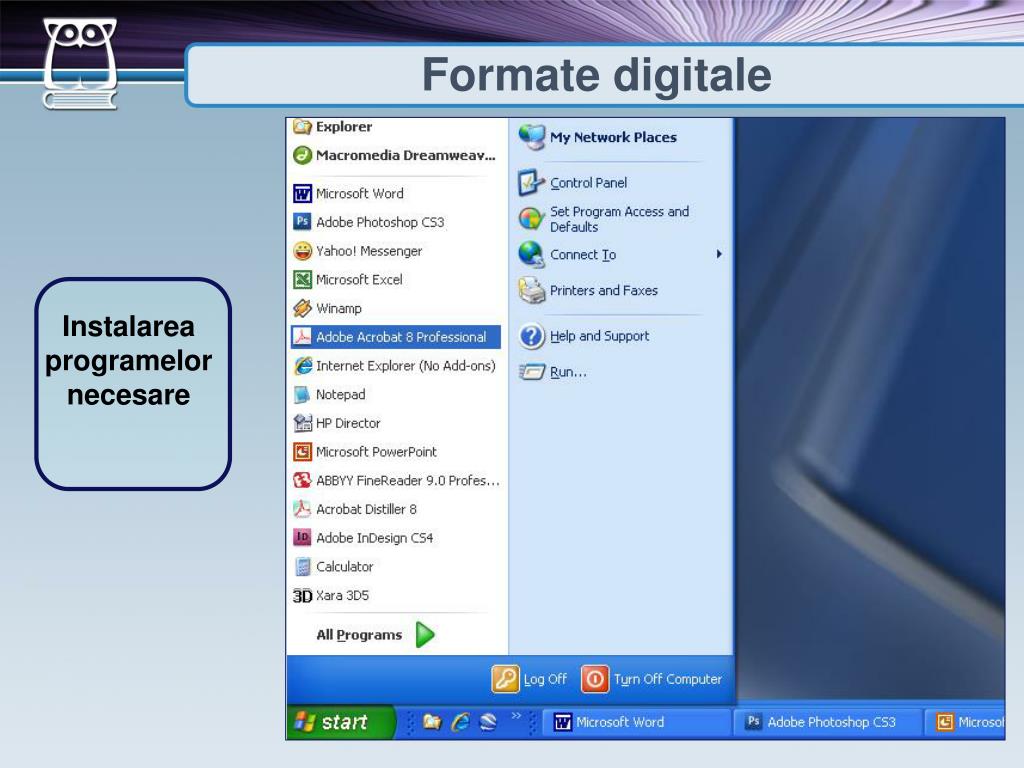Click the third quick launch globe icon

[x=488, y=722]
